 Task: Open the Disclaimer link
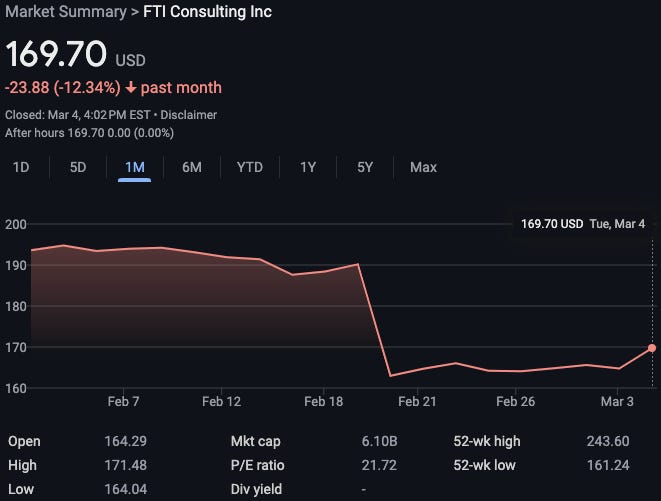(x=188, y=115)
